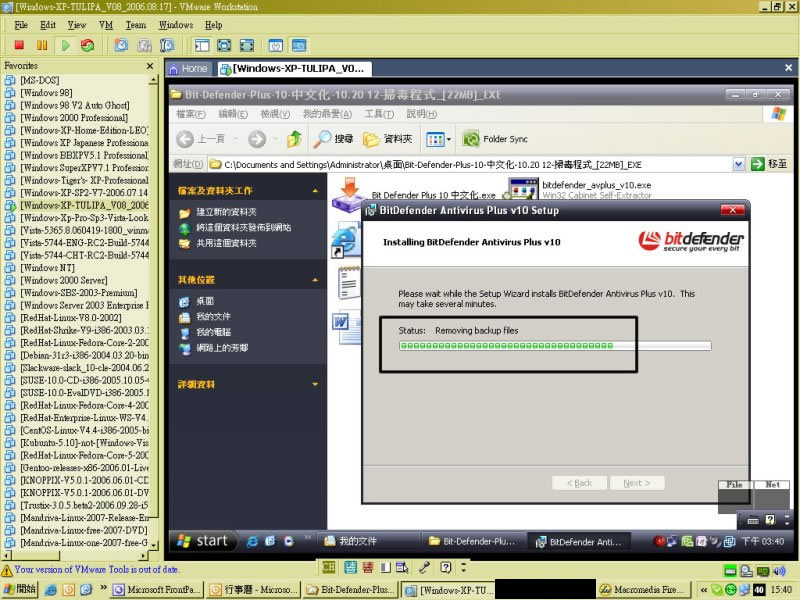Open the back button history dropdown arrow
Screen dimensions: 800x600
(x=236, y=139)
